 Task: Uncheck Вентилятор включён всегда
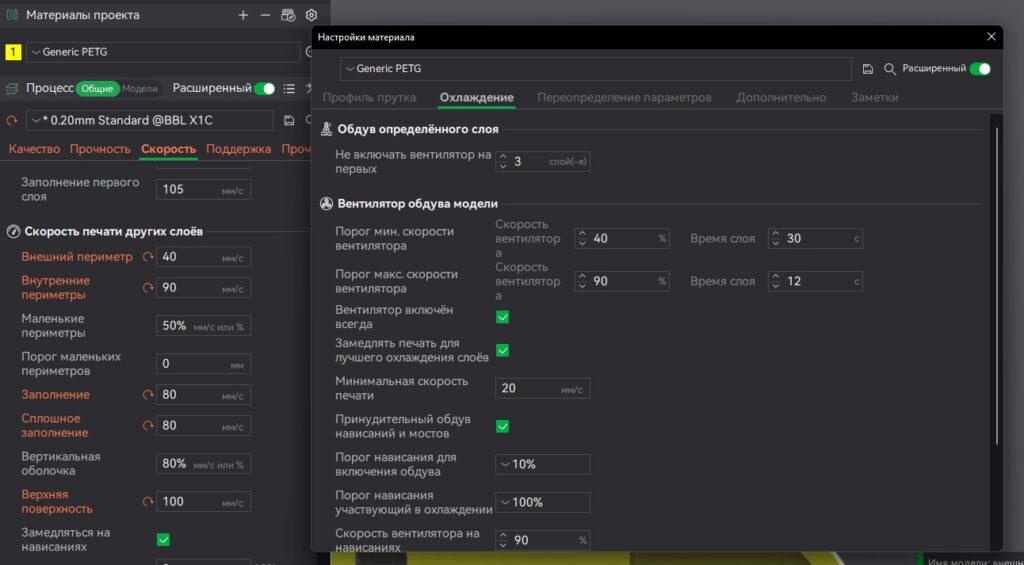coord(502,317)
